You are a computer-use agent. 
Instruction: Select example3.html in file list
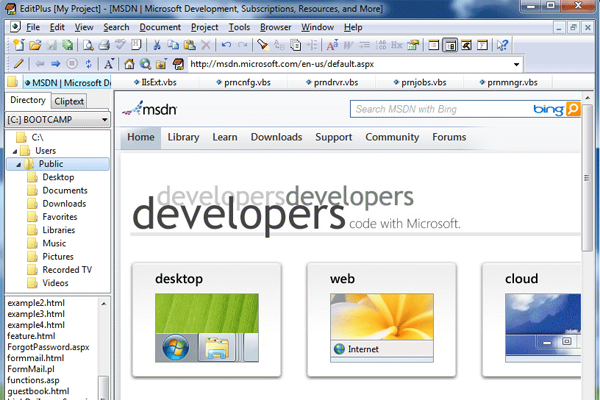[x=36, y=314]
